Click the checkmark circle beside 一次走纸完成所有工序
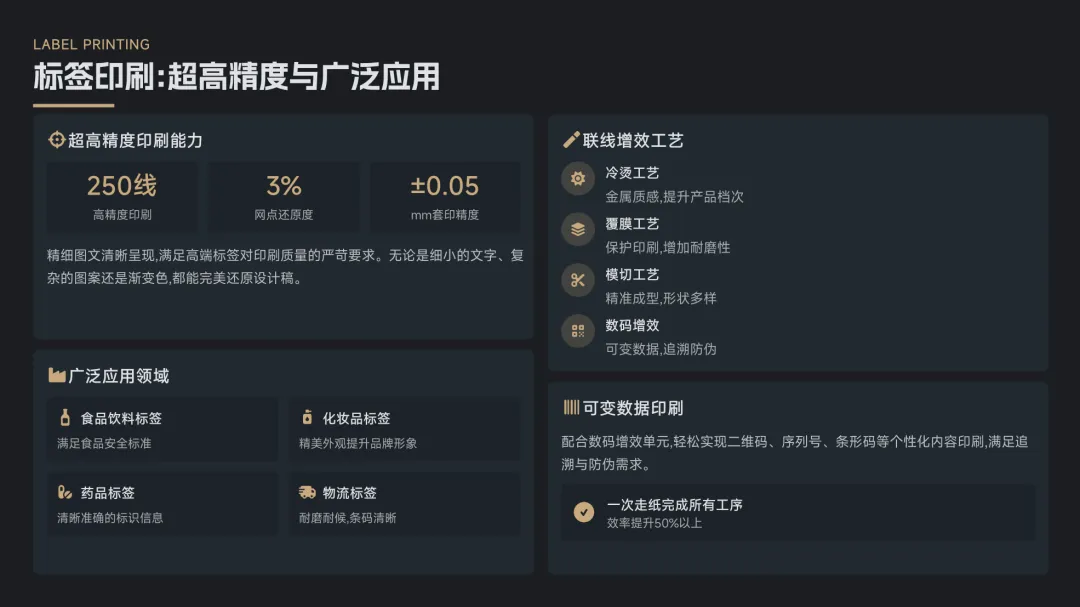Viewport: 1080px width, 607px height. (584, 512)
